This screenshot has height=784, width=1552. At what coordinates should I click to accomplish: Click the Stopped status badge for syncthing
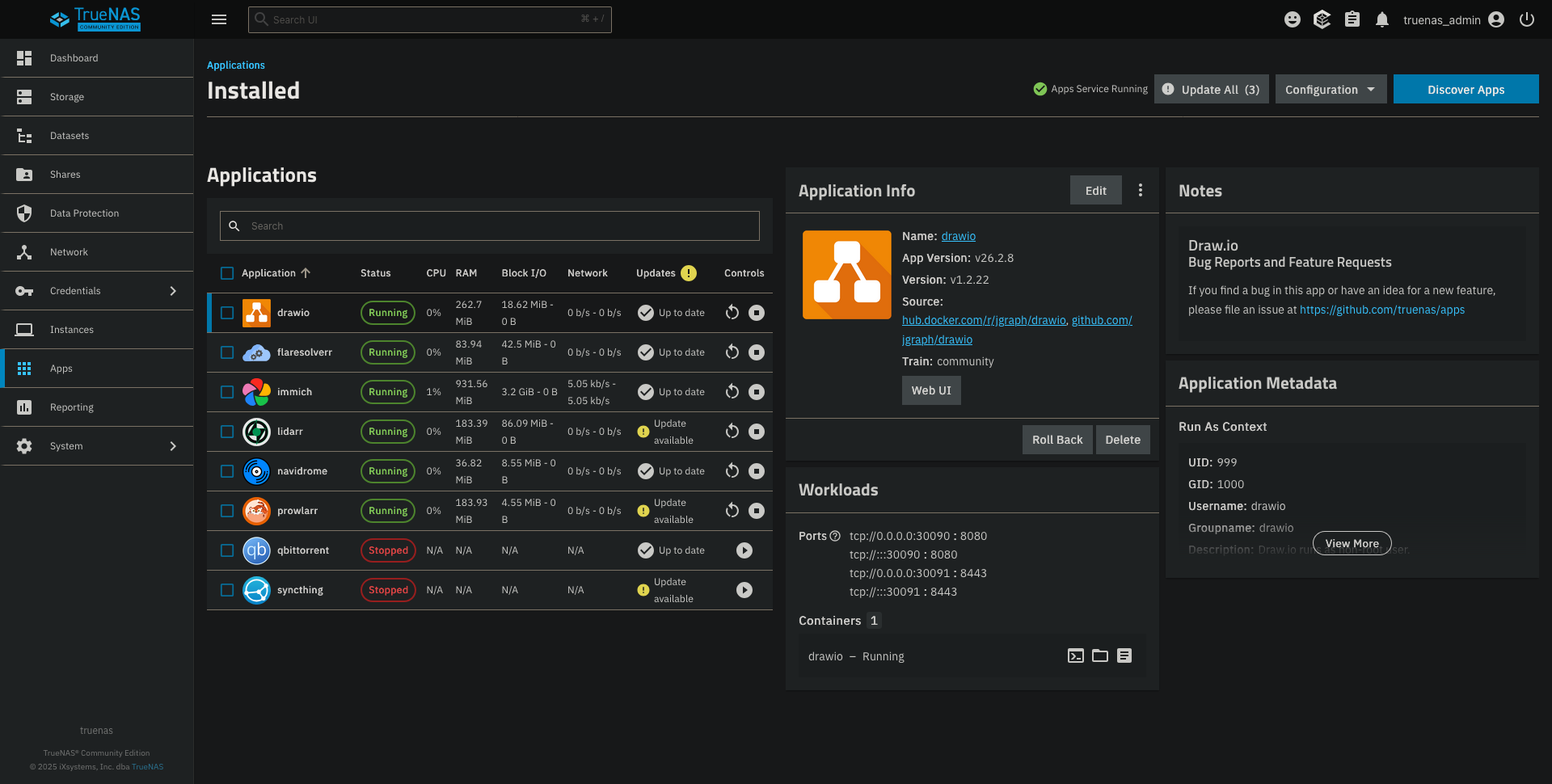pyautogui.click(x=388, y=590)
